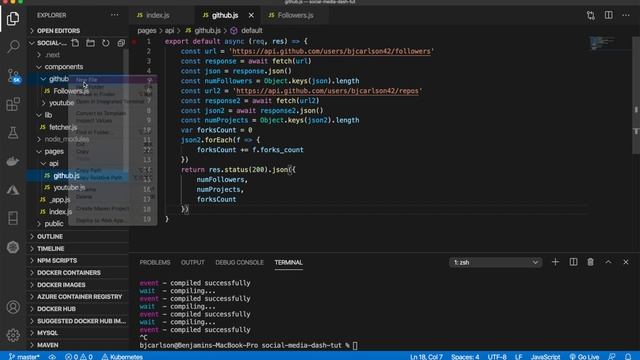
Task: Click the code minimap preview
Action: (x=602, y=43)
